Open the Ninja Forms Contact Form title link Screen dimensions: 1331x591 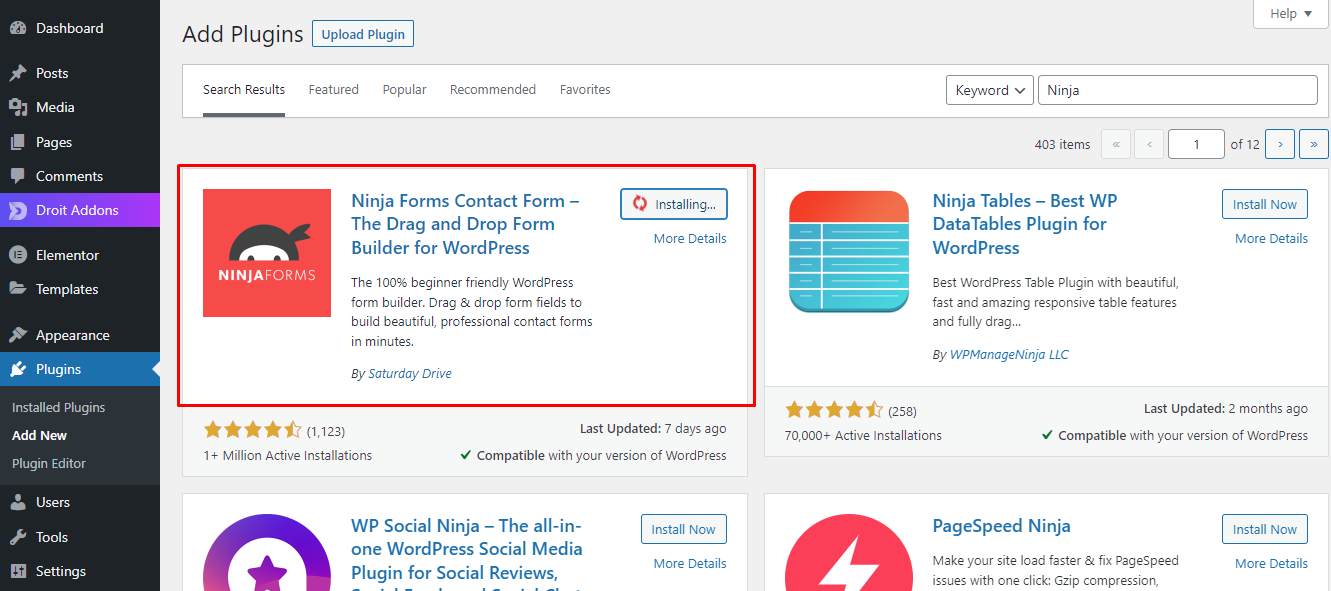[x=466, y=224]
